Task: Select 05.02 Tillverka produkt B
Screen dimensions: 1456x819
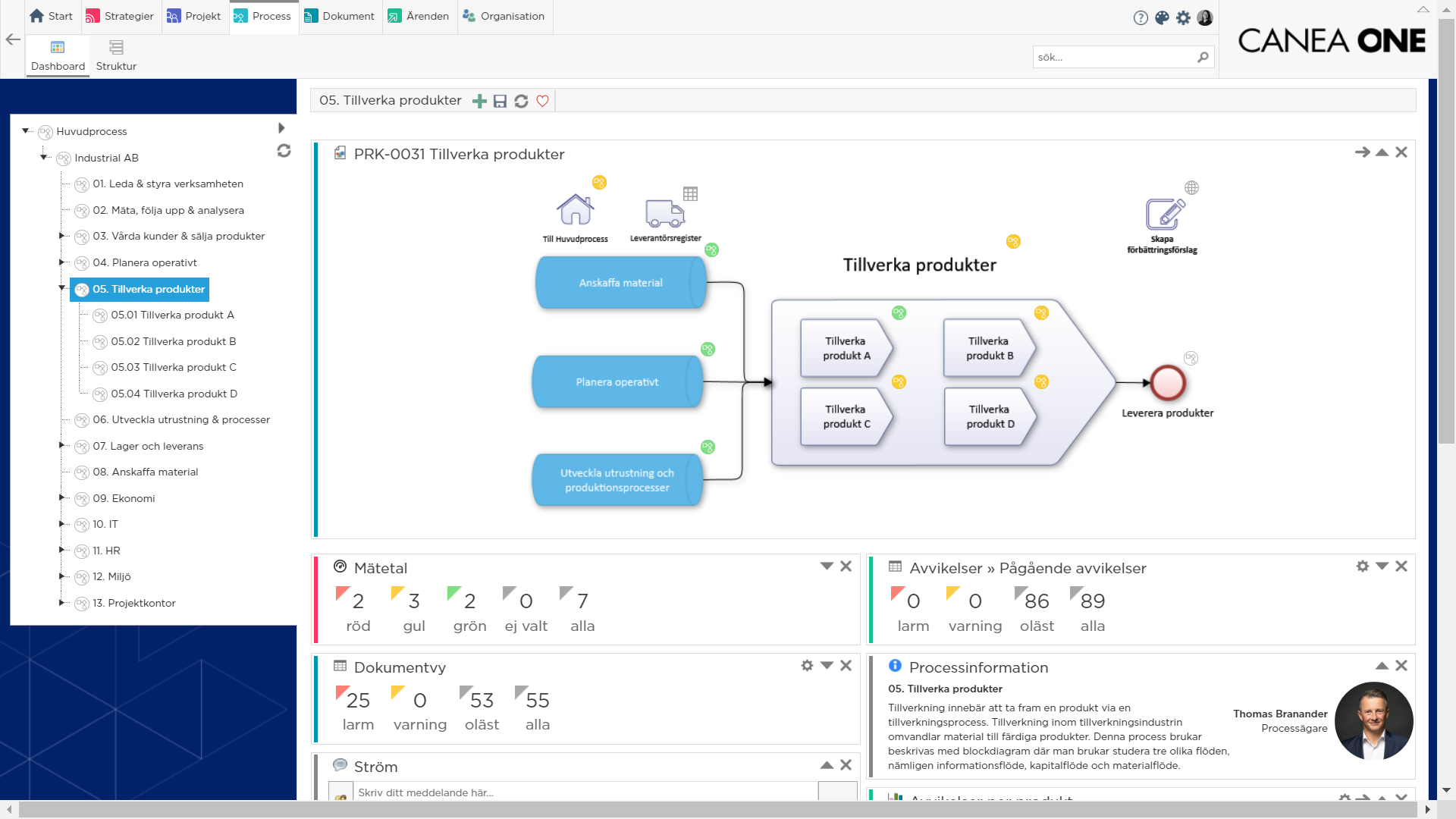Action: tap(173, 341)
